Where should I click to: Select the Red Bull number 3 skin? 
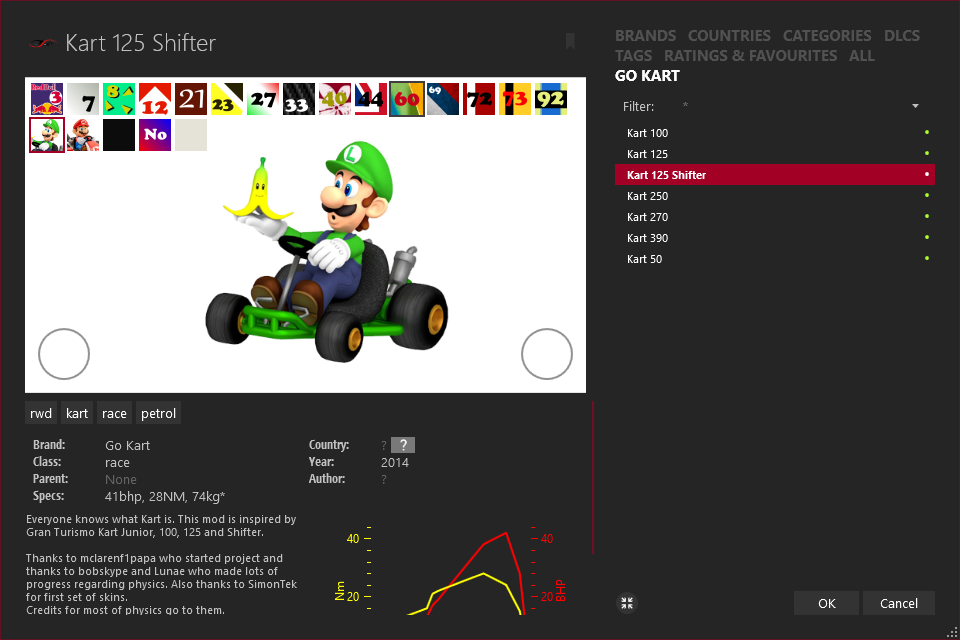(x=47, y=99)
